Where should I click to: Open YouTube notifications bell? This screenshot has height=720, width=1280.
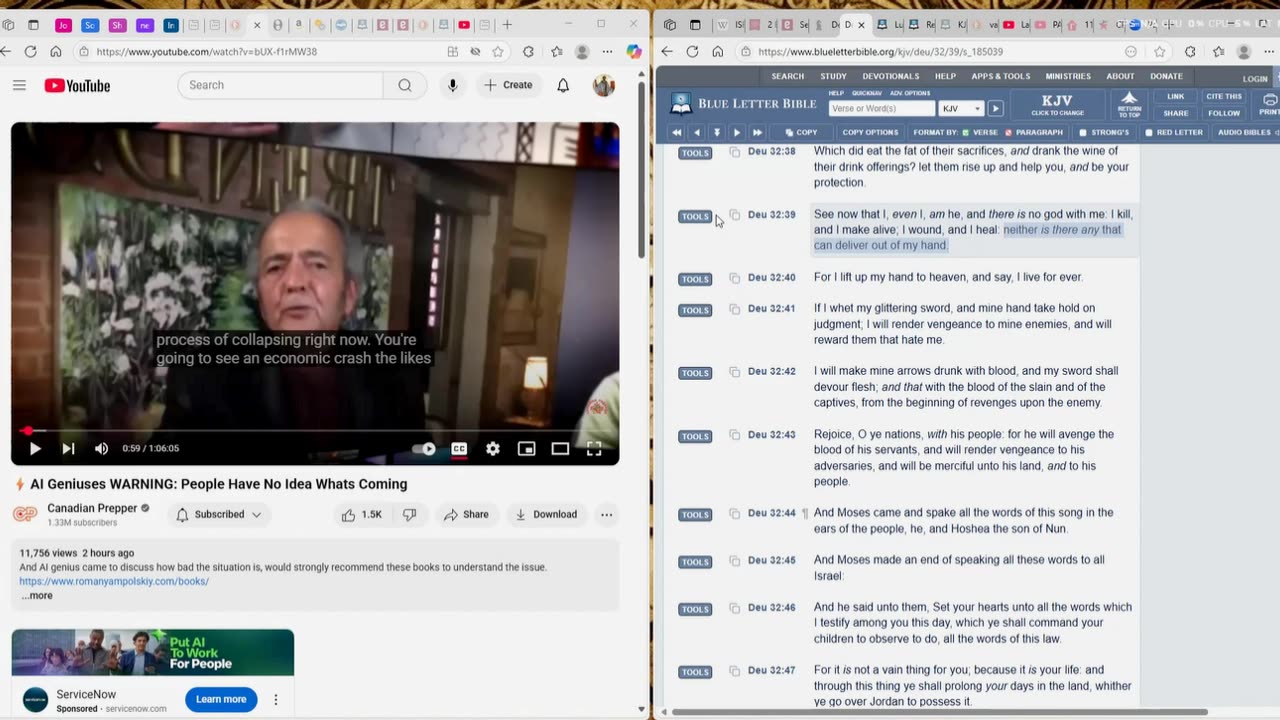click(563, 86)
